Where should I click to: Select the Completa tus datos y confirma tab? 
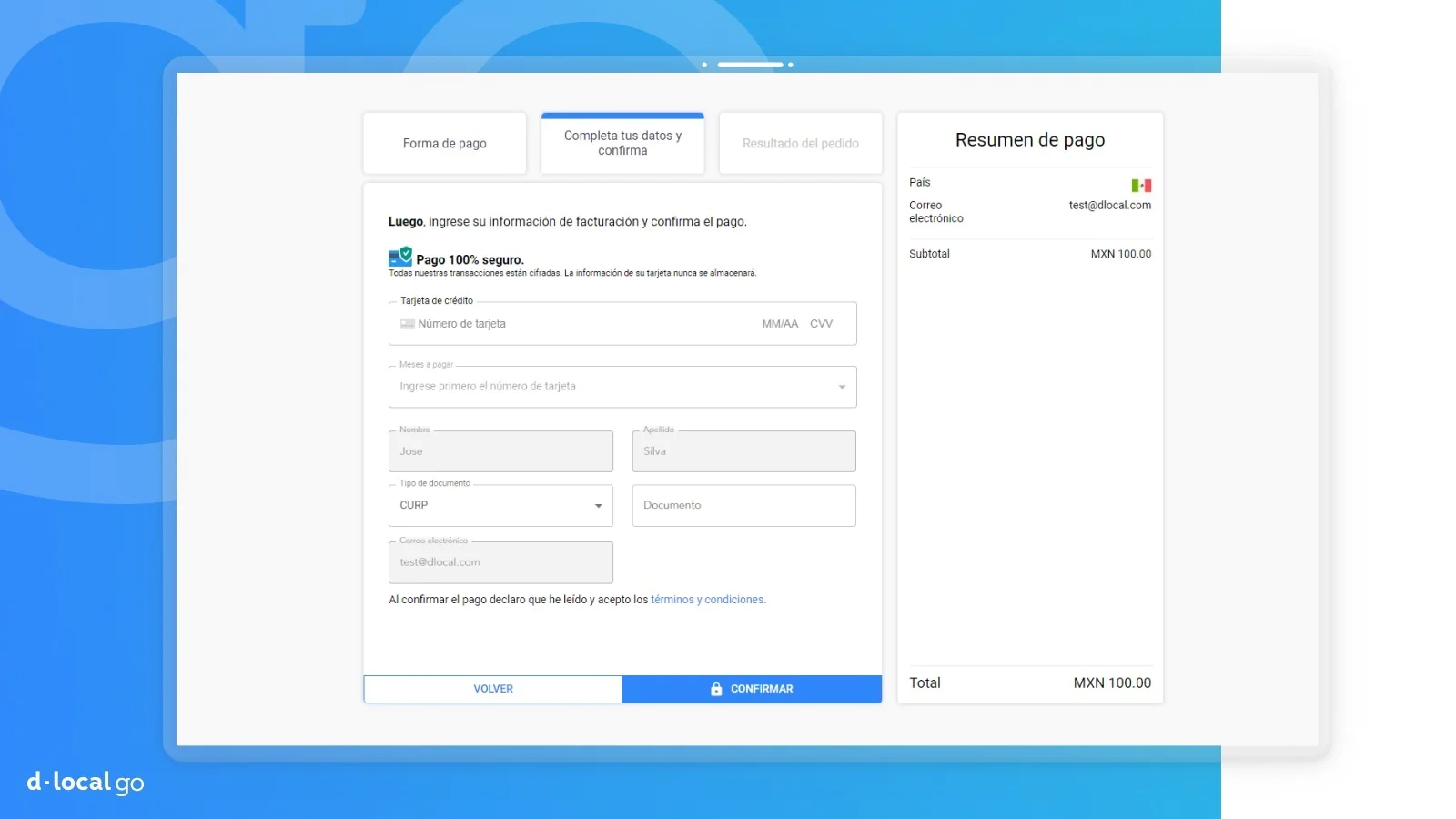click(x=622, y=144)
